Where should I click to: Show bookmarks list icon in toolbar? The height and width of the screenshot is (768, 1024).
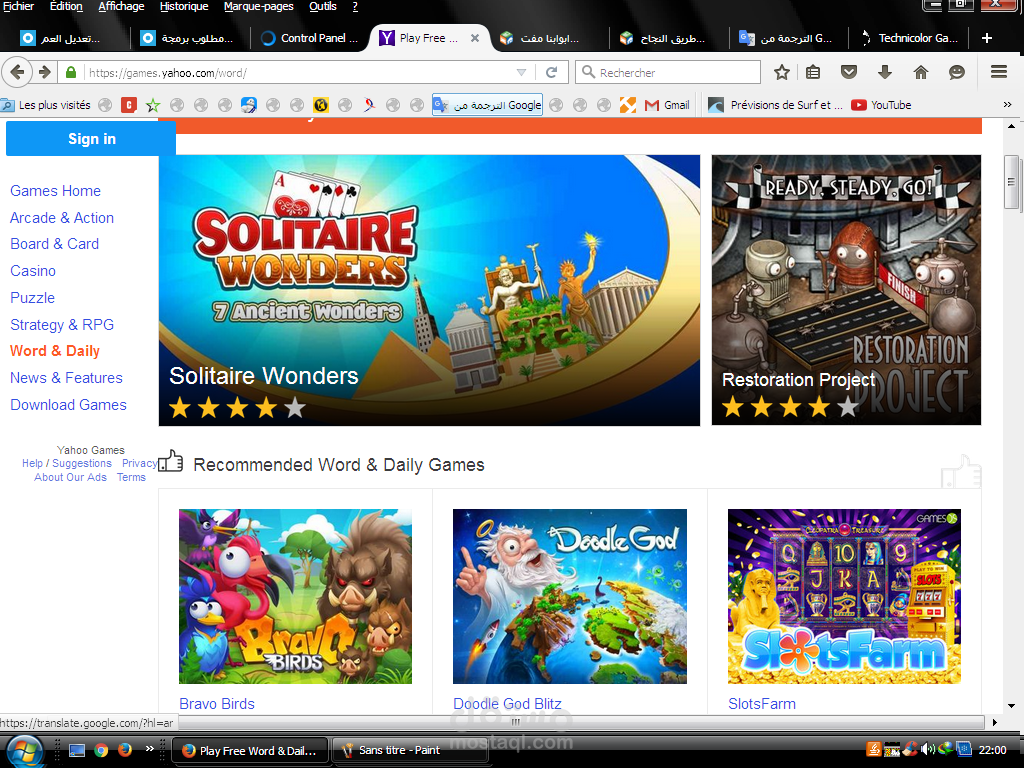(812, 72)
